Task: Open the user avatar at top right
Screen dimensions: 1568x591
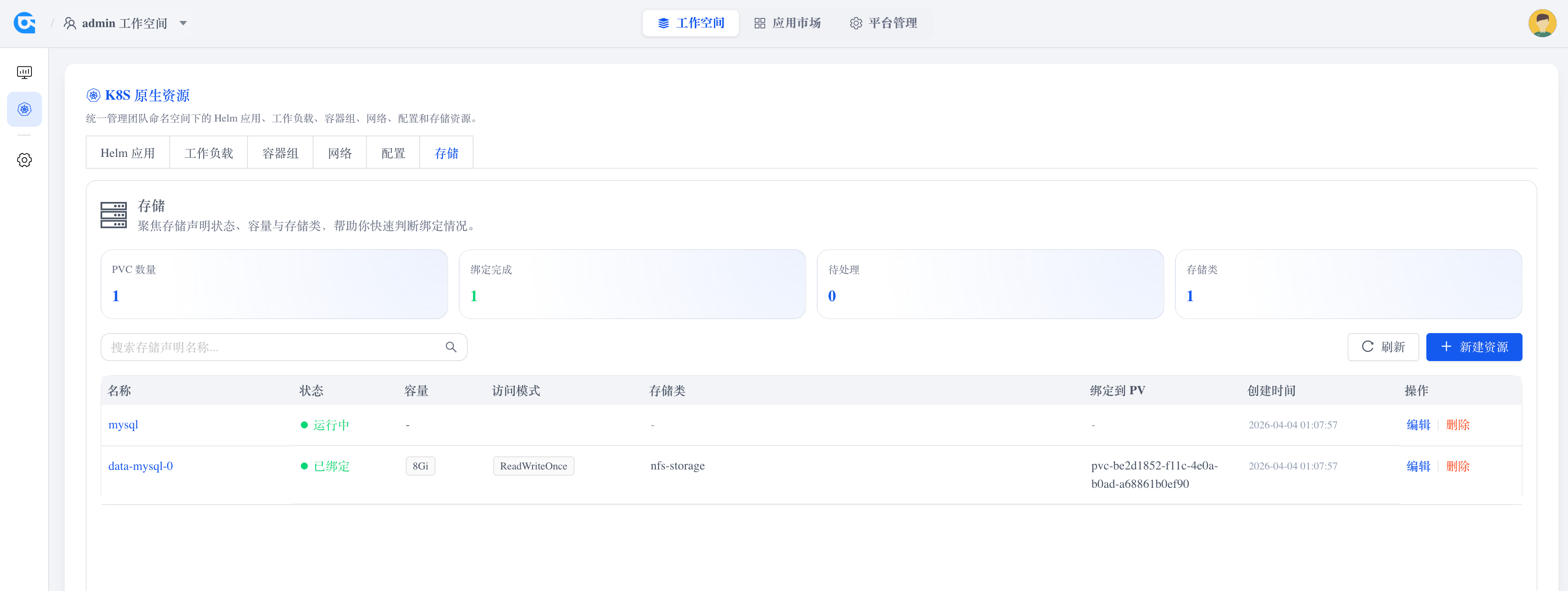Action: (1543, 23)
